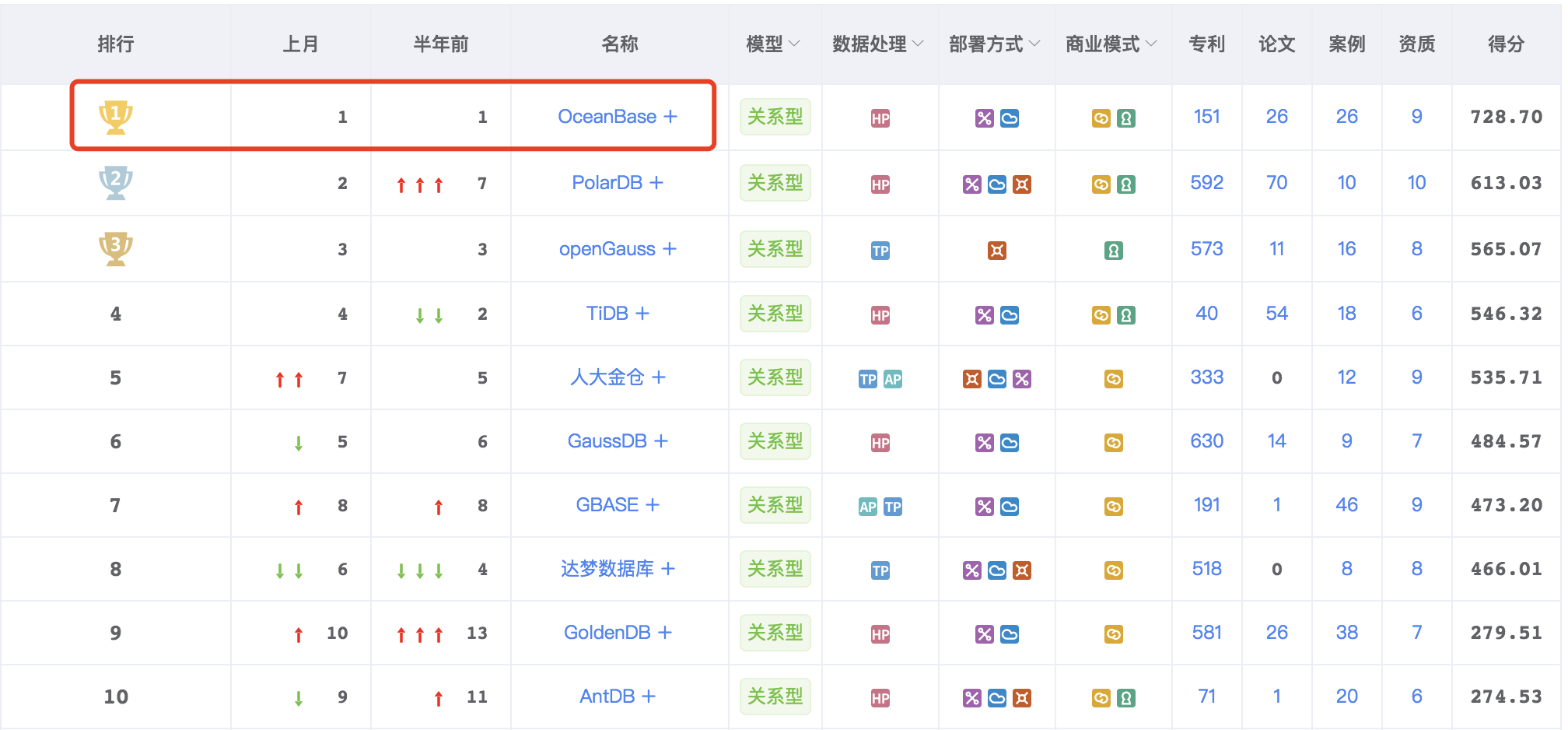Click the 得分 column header
1568x730 pixels.
click(x=1507, y=44)
